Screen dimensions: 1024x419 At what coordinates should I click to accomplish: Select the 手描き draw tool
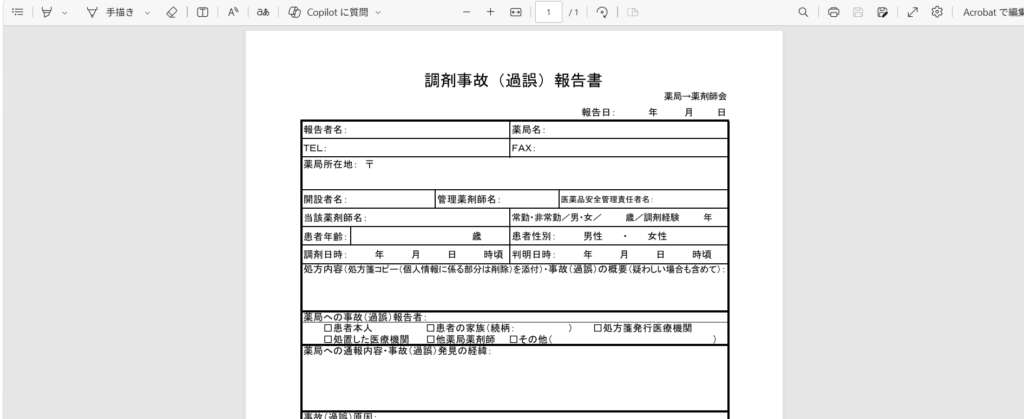click(x=110, y=12)
